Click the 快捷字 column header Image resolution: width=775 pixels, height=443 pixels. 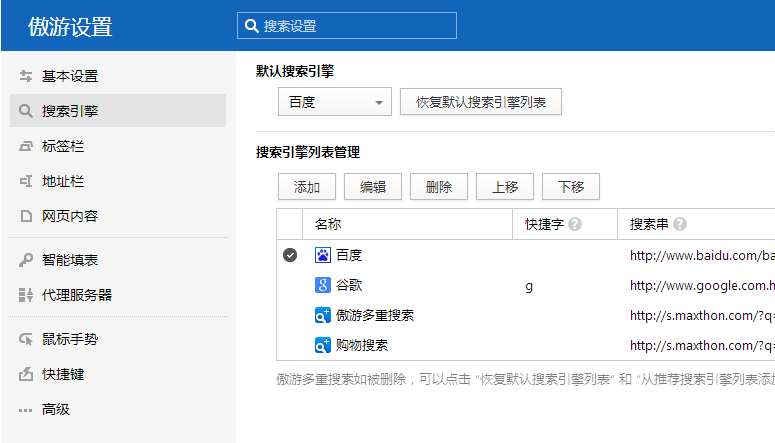click(x=544, y=224)
